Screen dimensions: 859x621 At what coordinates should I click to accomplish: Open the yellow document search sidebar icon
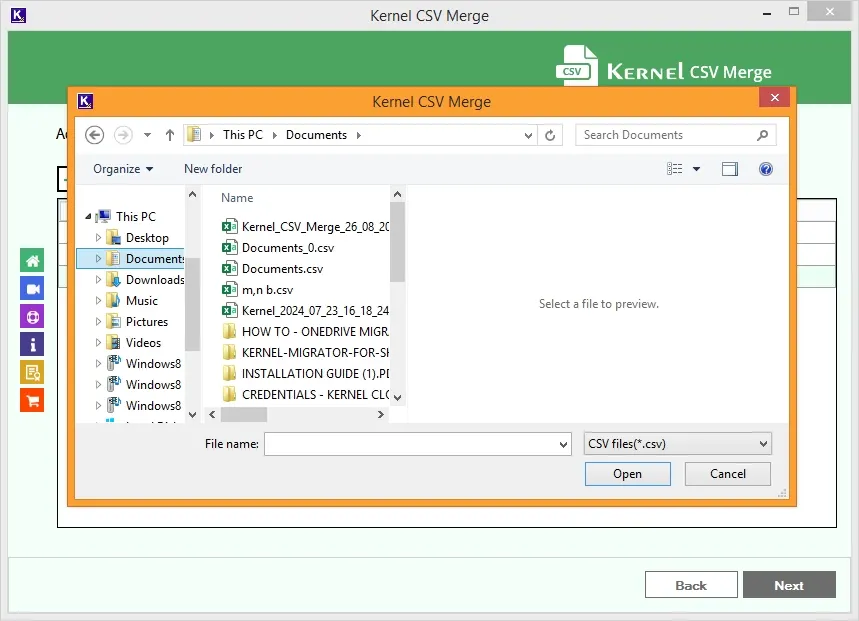(x=32, y=372)
